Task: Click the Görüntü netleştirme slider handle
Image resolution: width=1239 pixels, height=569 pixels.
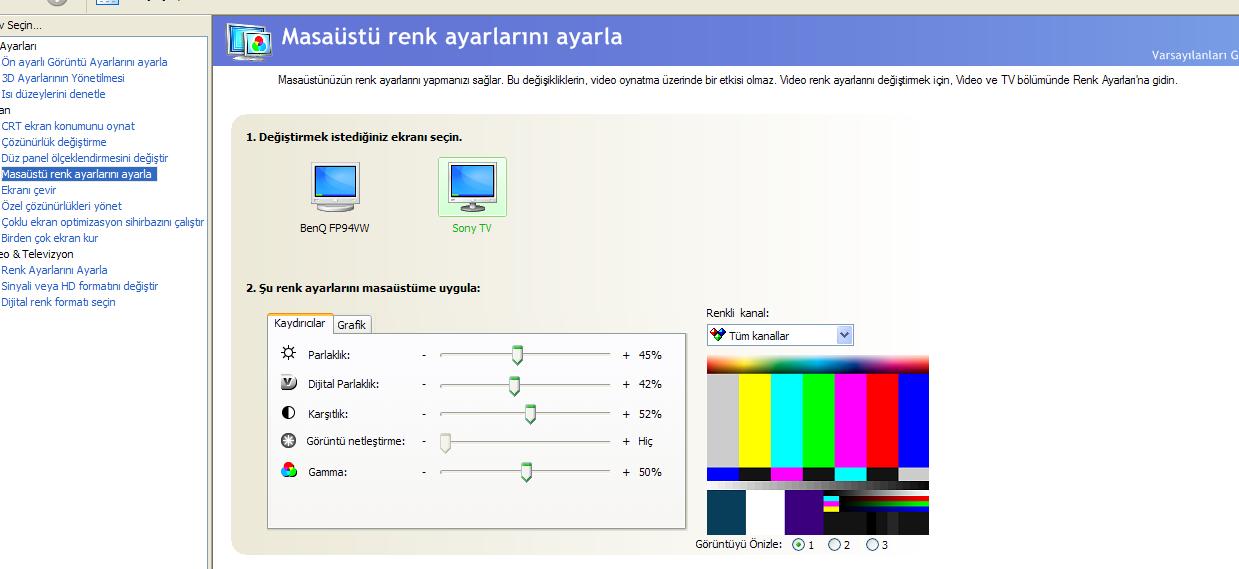Action: [445, 442]
